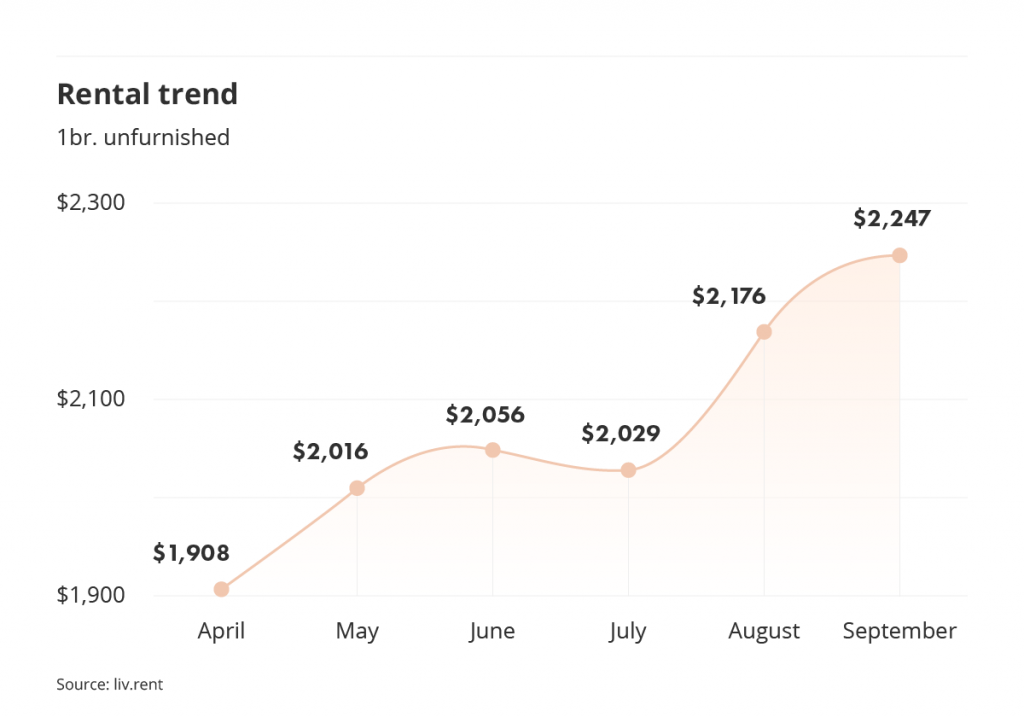Click the 1br. unfurnished subtitle
Image resolution: width=1024 pixels, height=717 pixels.
(144, 138)
